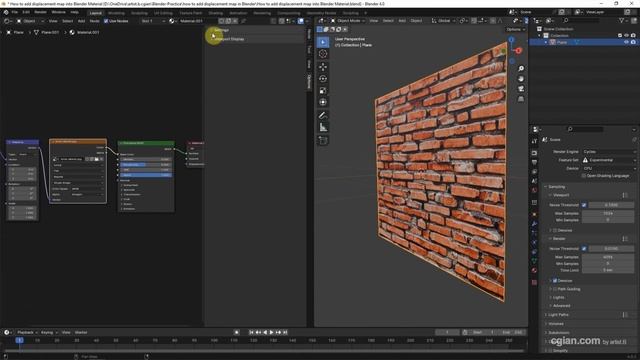
Task: Toggle viewport Noise Threshold checkbox
Action: (x=584, y=205)
